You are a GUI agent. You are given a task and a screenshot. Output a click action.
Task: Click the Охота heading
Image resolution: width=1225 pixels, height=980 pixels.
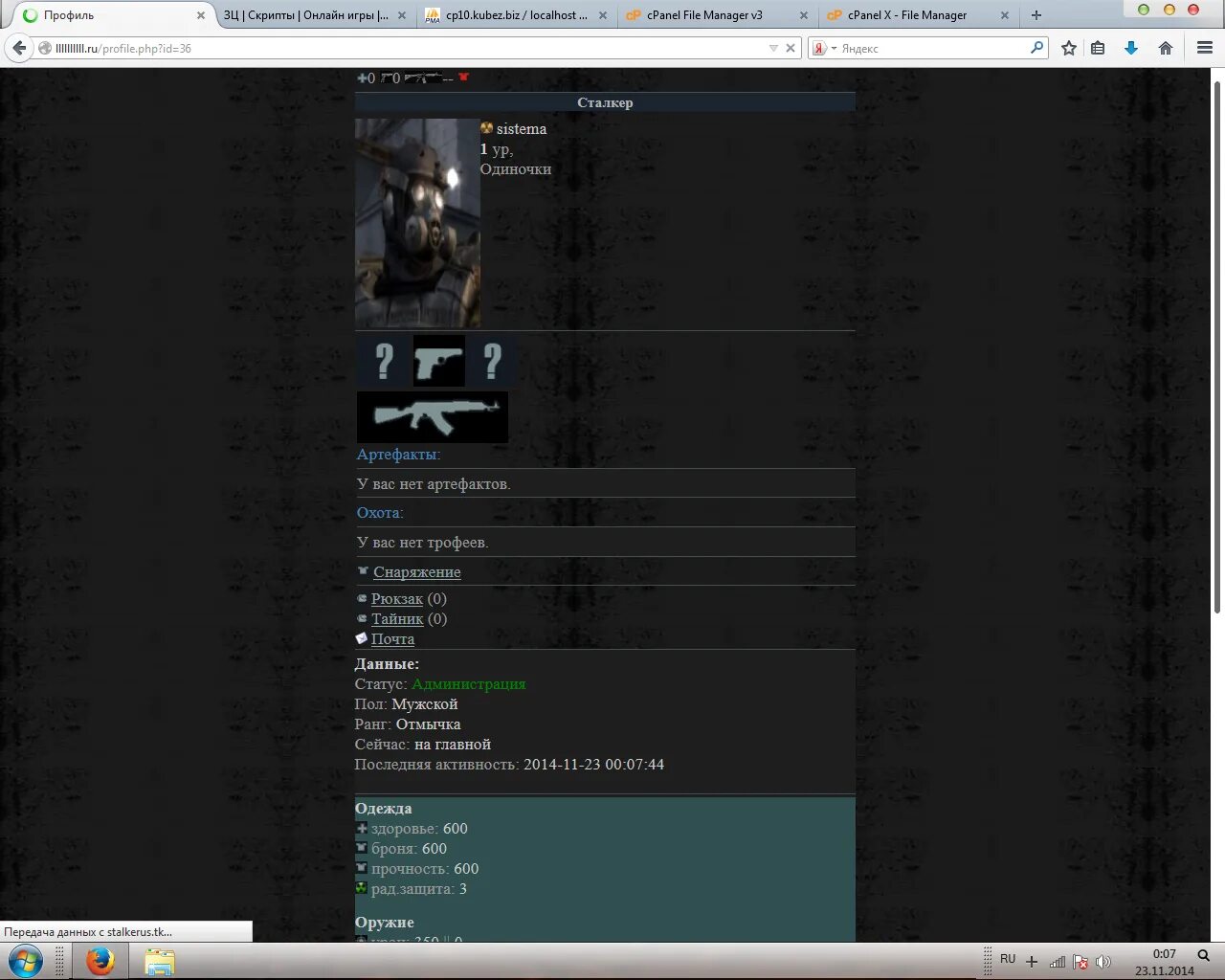(380, 513)
